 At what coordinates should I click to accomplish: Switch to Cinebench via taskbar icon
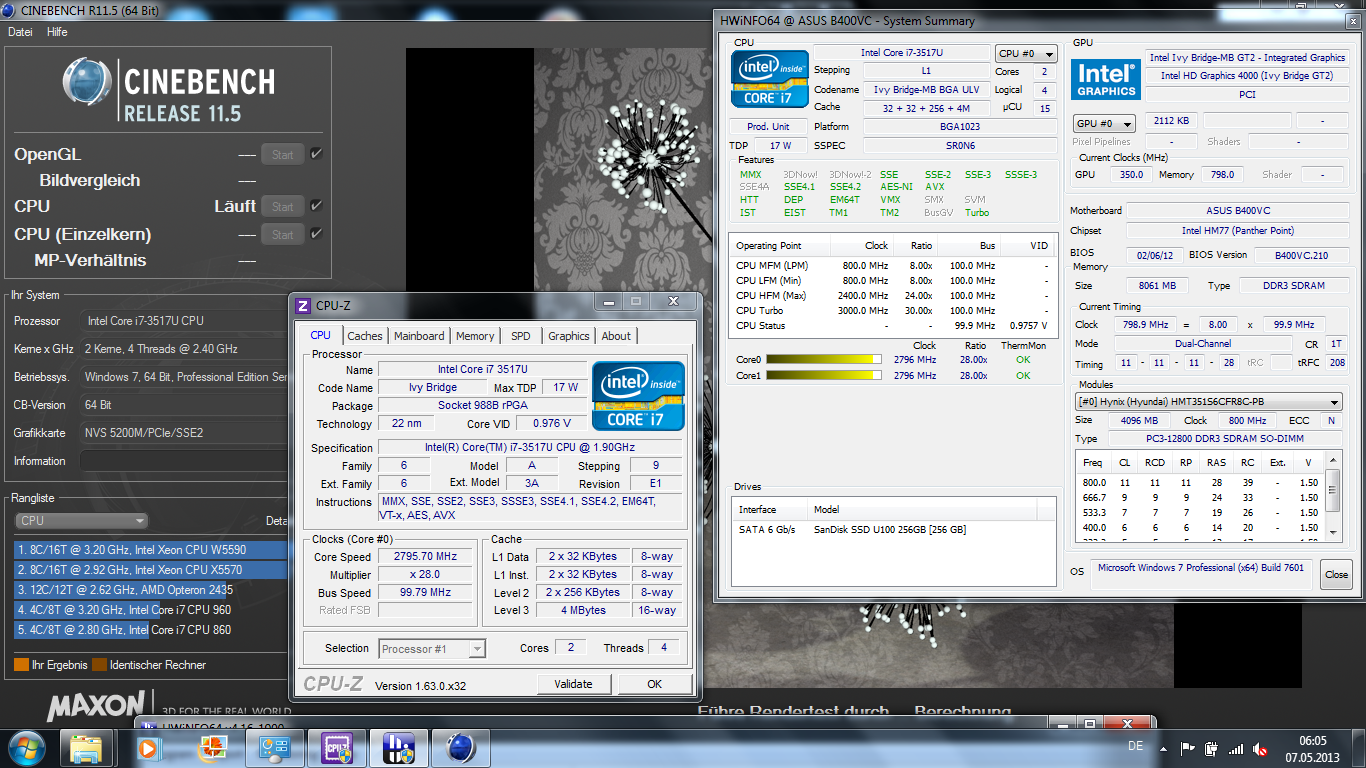pyautogui.click(x=460, y=747)
